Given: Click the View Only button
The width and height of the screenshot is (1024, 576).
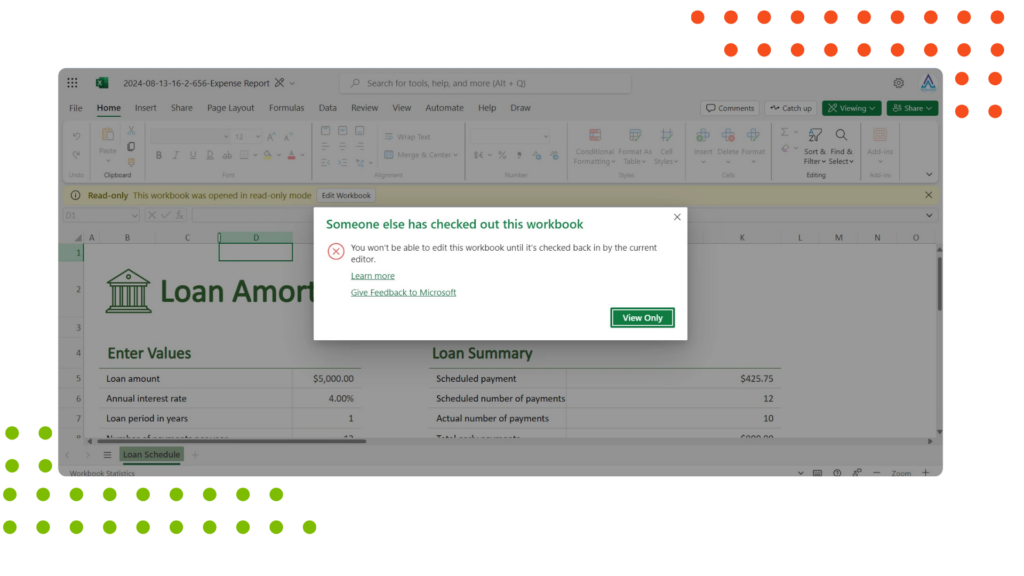Looking at the screenshot, I should point(641,317).
